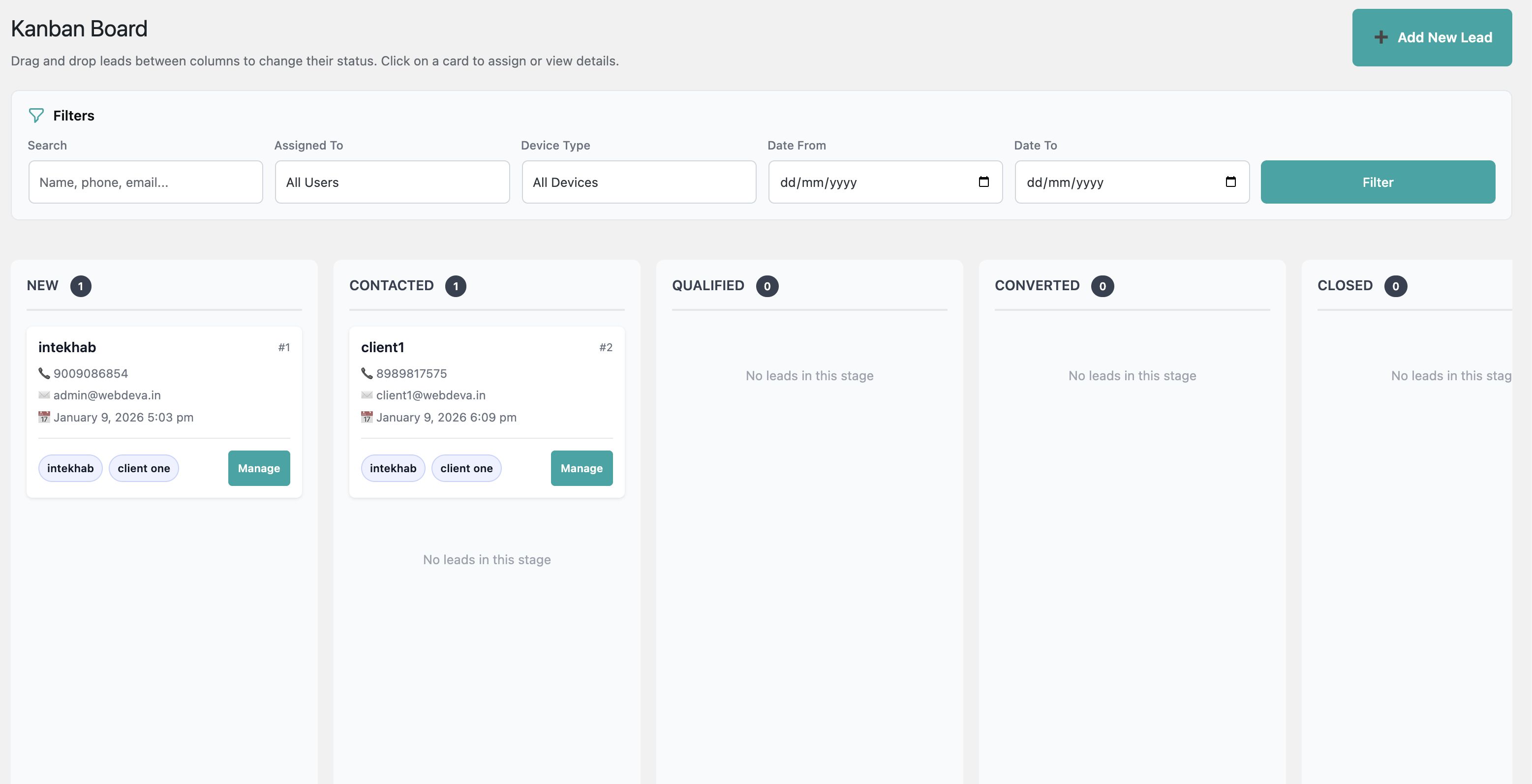
Task: Click the plus icon on Add New Lead
Action: coord(1381,37)
